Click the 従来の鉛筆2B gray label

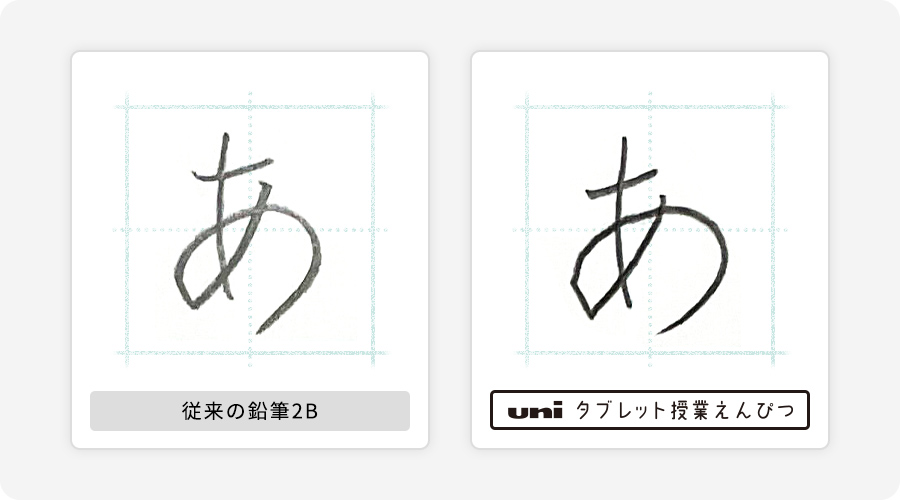click(x=250, y=411)
